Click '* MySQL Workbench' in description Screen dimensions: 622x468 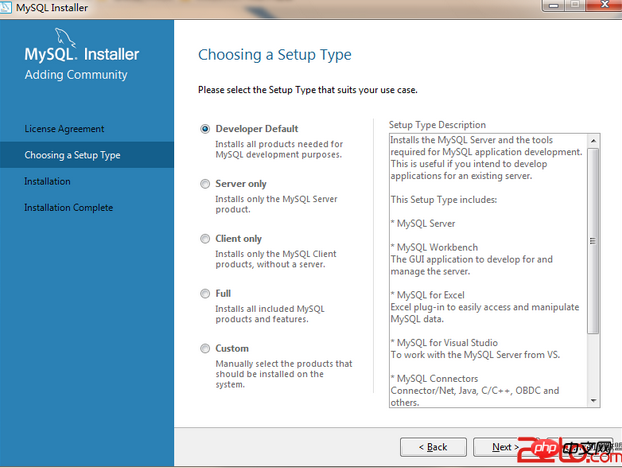click(x=434, y=247)
